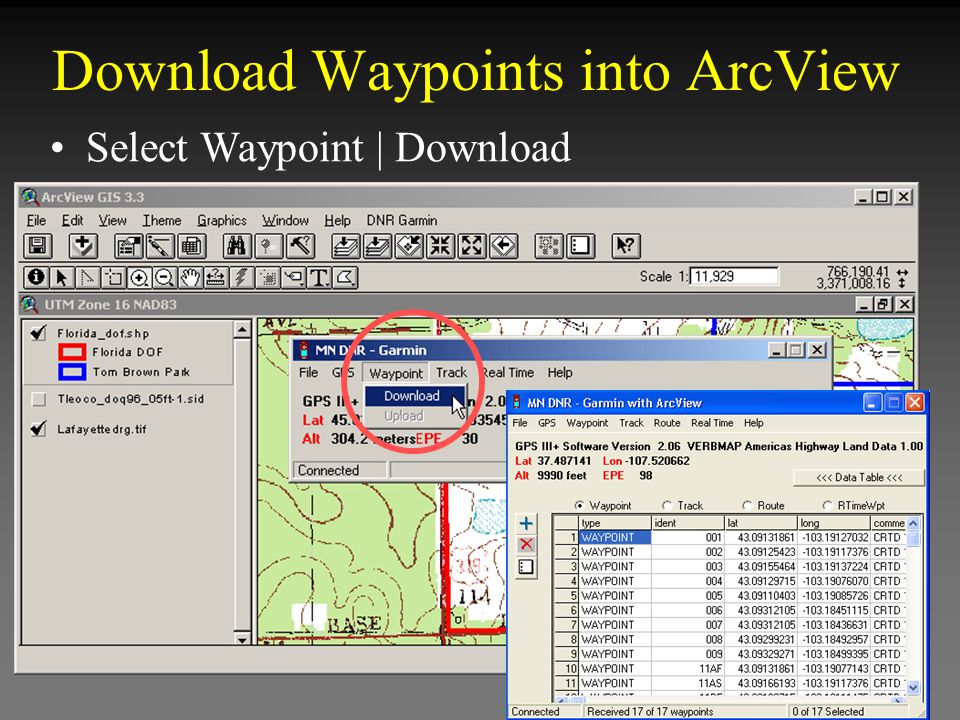
Task: Toggle Florida_dof.shp theme visibility checkbox
Action: [x=39, y=333]
